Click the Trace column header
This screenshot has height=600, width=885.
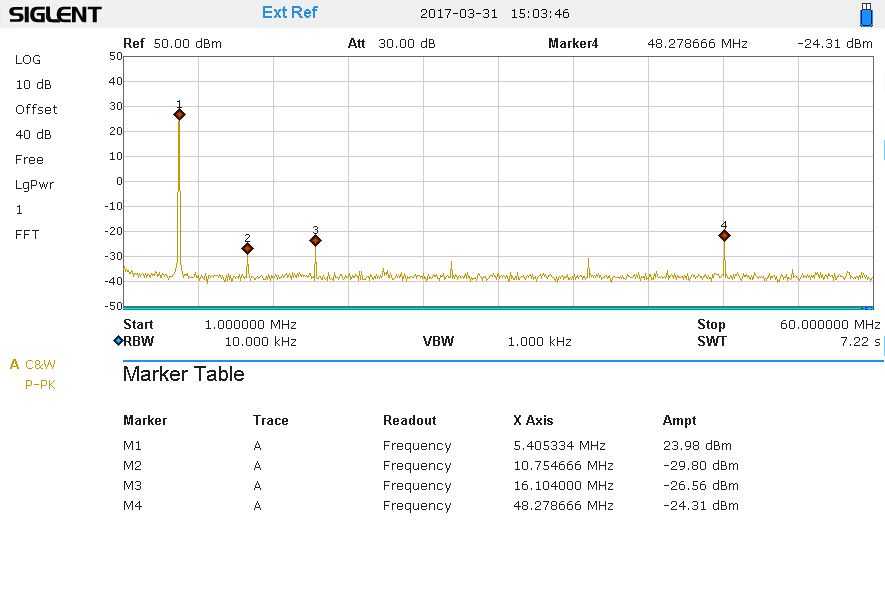pyautogui.click(x=270, y=421)
